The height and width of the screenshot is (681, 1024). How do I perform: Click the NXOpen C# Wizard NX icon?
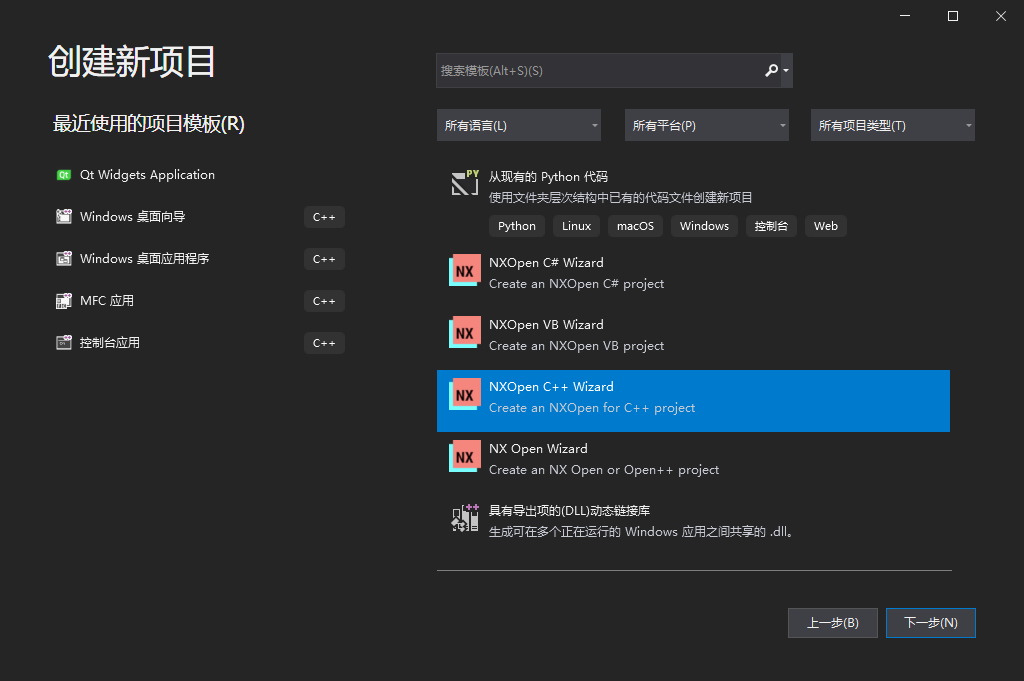pyautogui.click(x=464, y=270)
